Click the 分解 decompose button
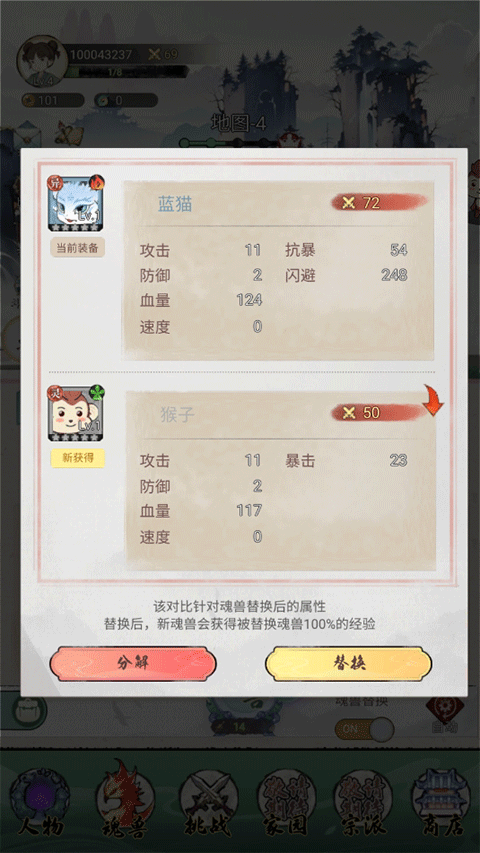 point(133,663)
